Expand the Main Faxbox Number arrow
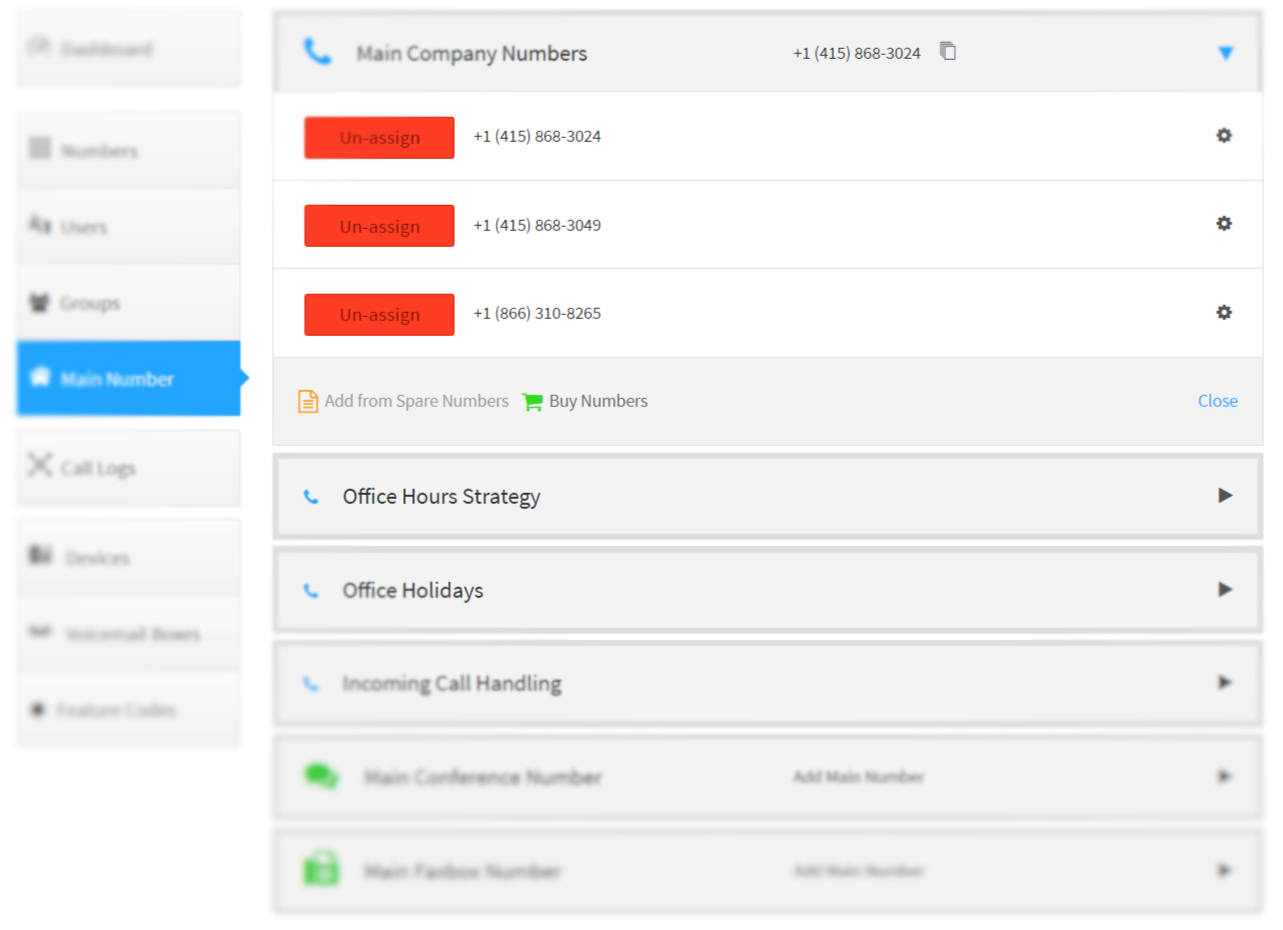1283x930 pixels. [x=1225, y=870]
